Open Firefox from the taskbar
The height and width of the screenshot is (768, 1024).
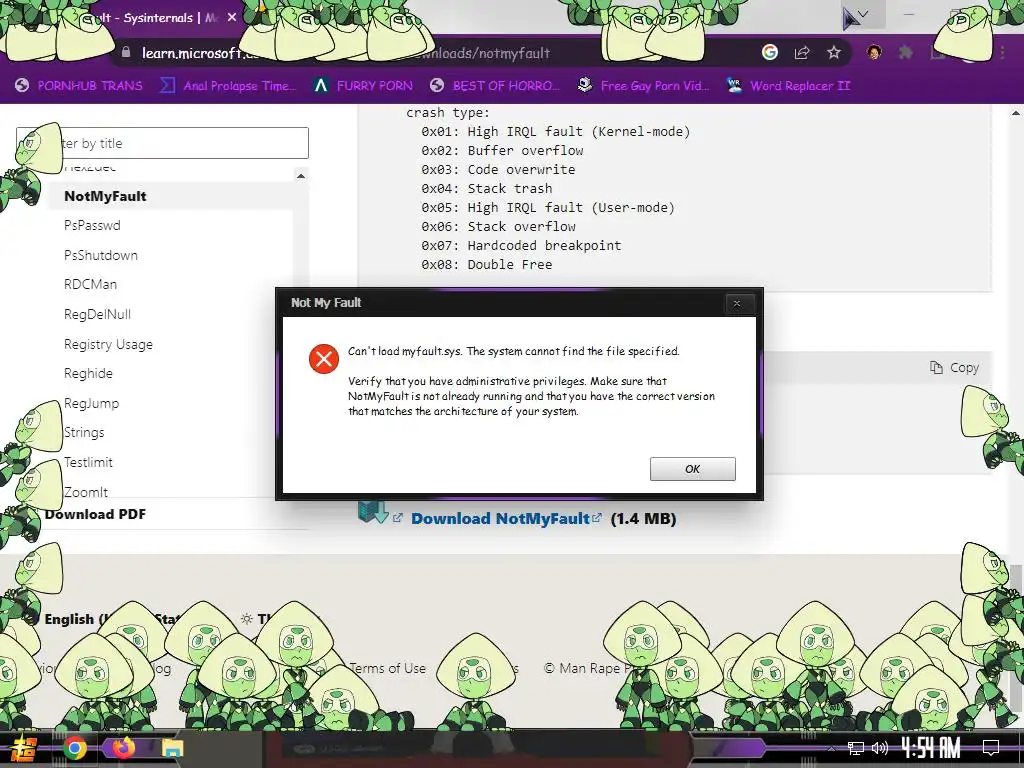pos(123,748)
